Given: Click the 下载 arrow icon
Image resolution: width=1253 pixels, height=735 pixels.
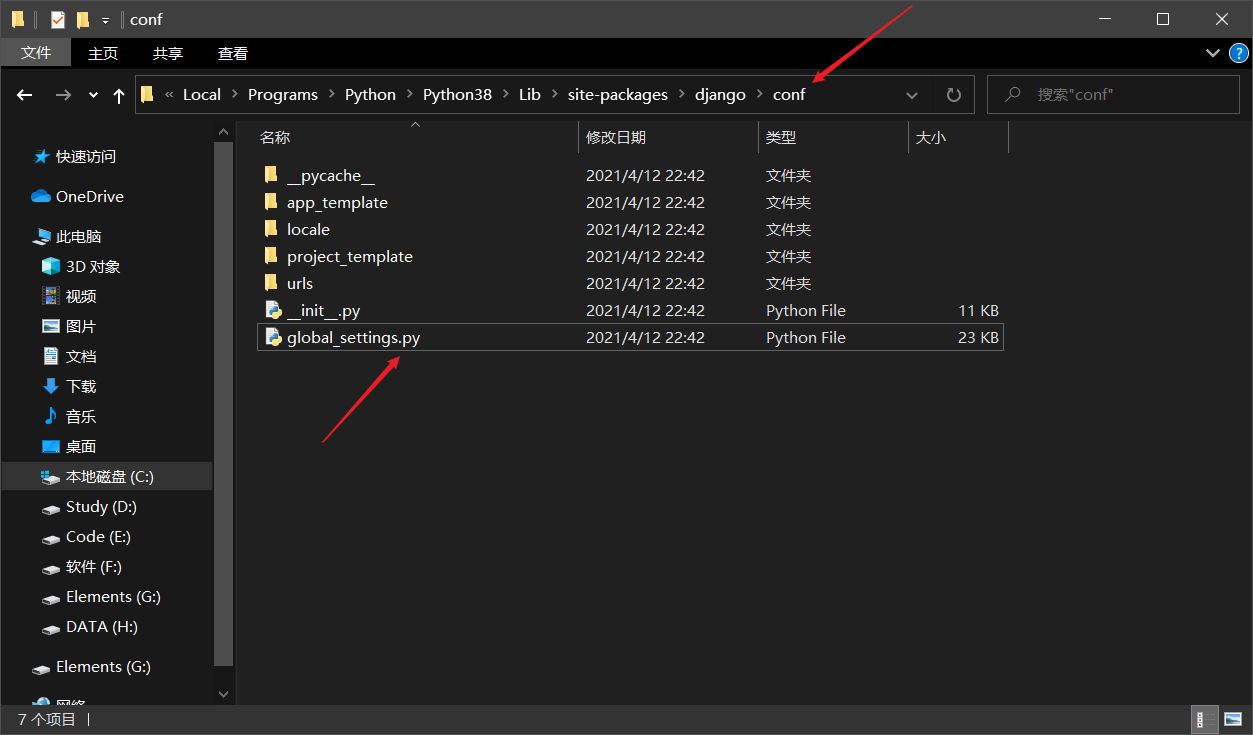Looking at the screenshot, I should tap(51, 386).
